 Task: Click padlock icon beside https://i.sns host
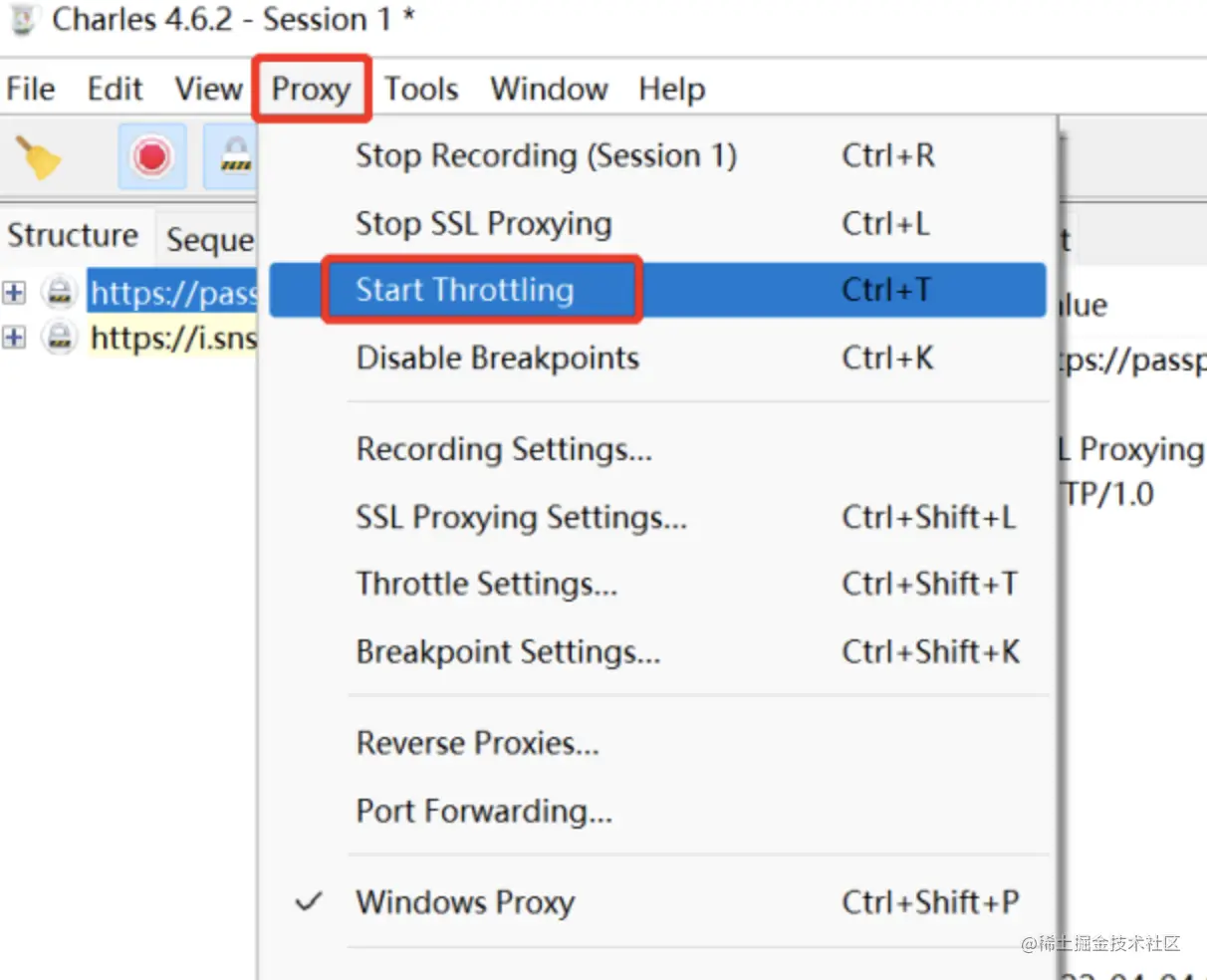click(x=59, y=338)
